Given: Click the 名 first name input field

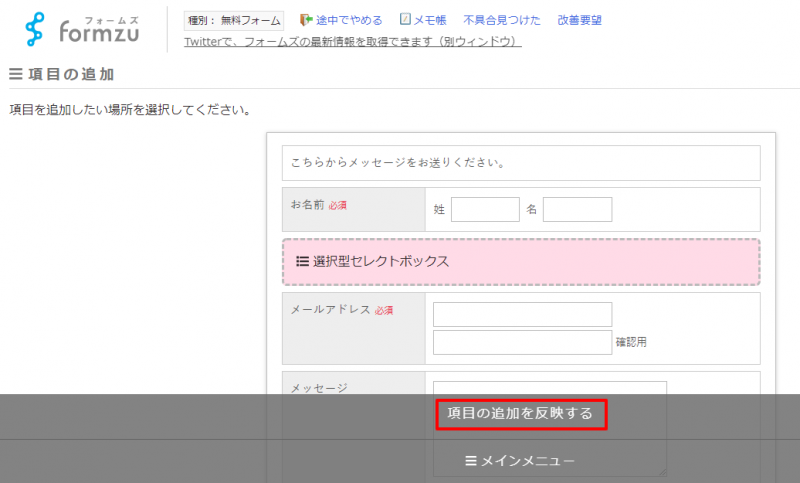Looking at the screenshot, I should coord(577,209).
